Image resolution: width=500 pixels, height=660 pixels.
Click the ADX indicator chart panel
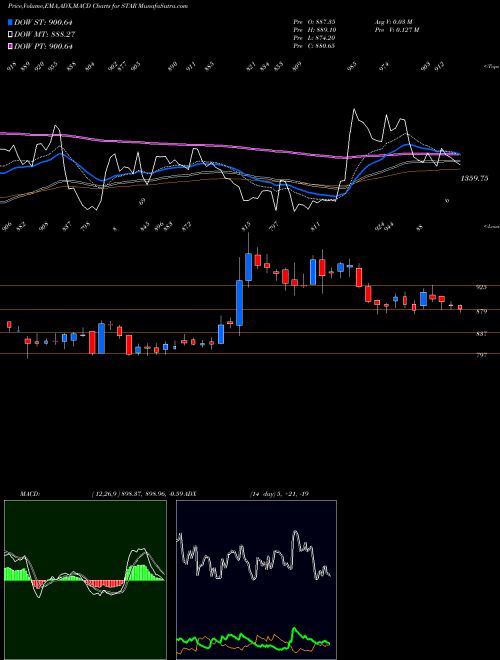pyautogui.click(x=256, y=580)
